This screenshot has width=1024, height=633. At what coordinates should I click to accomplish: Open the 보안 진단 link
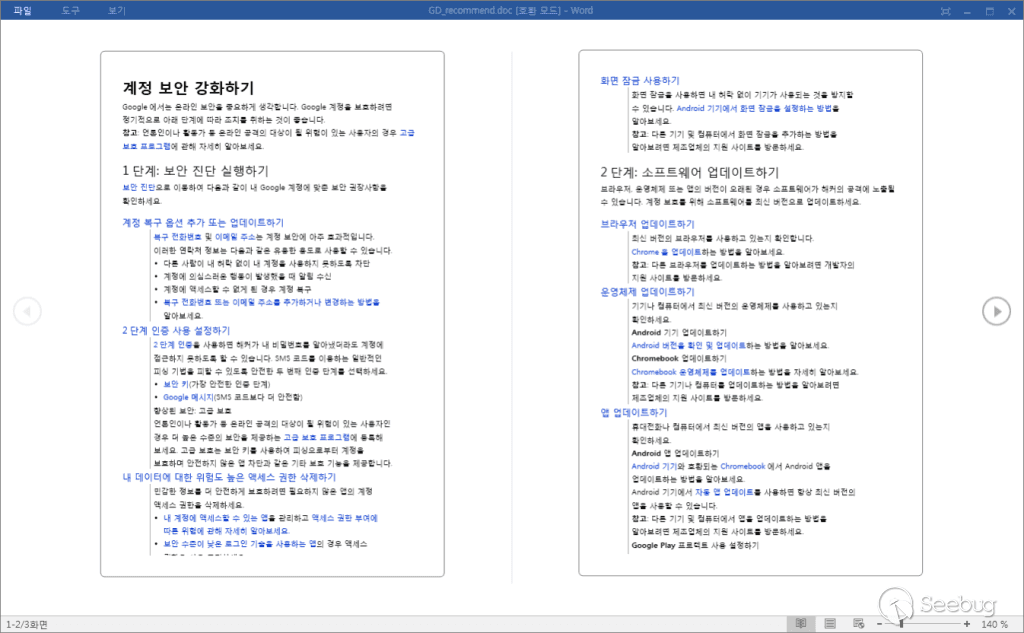pos(139,187)
